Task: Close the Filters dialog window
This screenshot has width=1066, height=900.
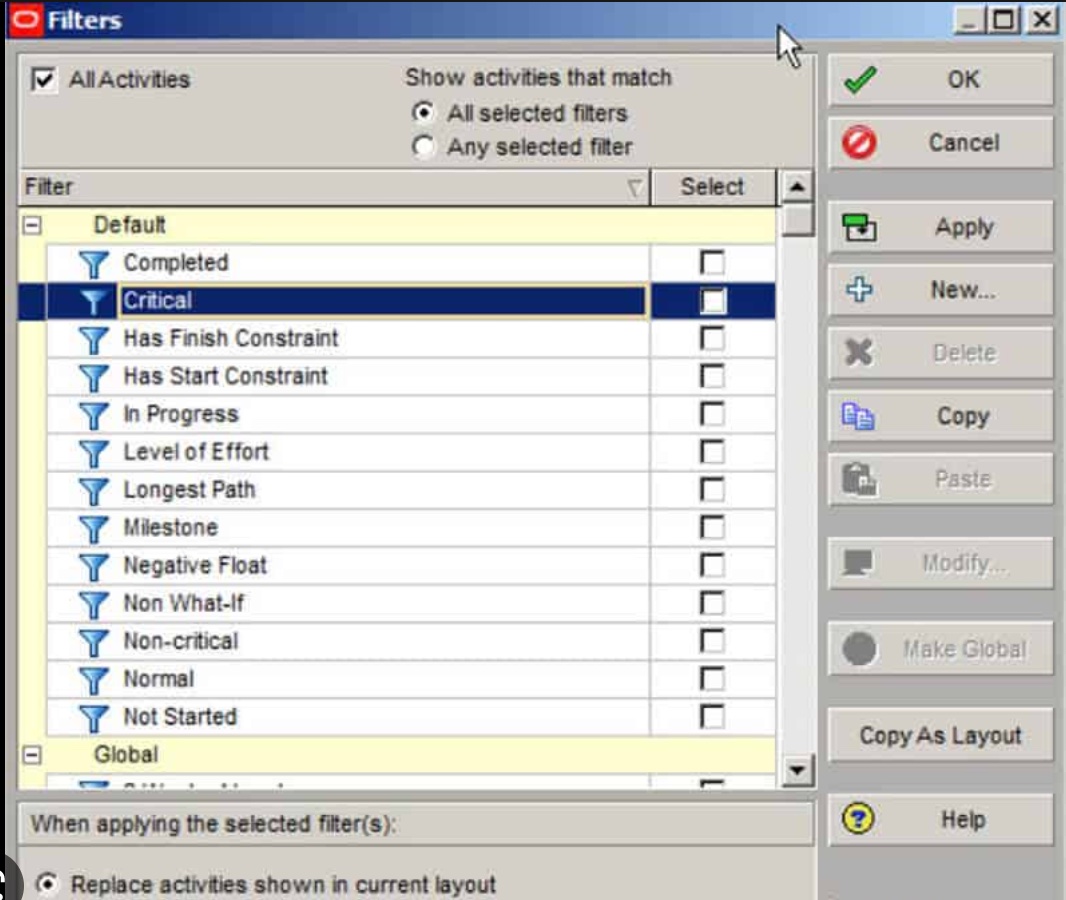Action: pyautogui.click(x=1042, y=20)
